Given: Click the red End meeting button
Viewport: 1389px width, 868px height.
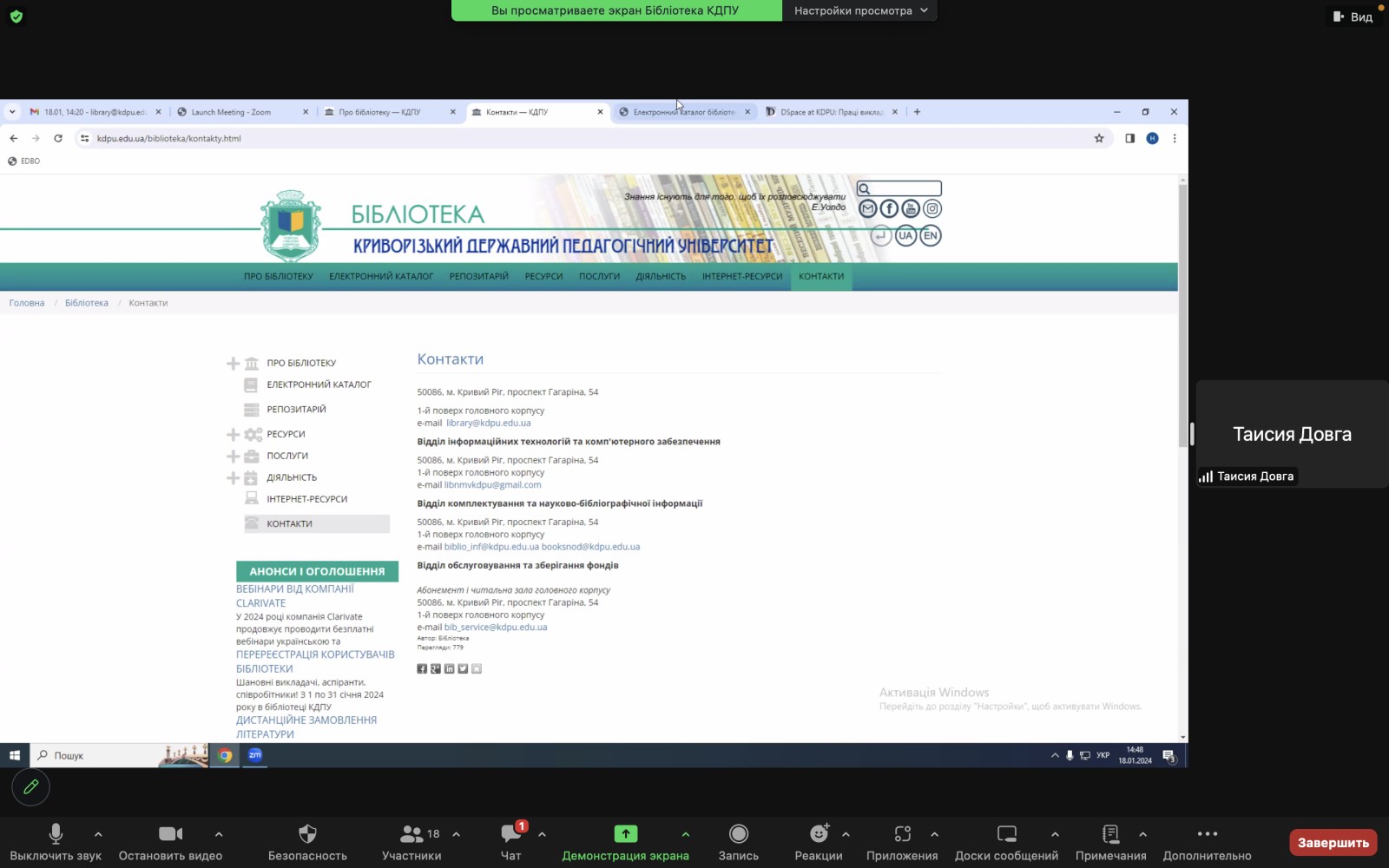Looking at the screenshot, I should point(1333,843).
